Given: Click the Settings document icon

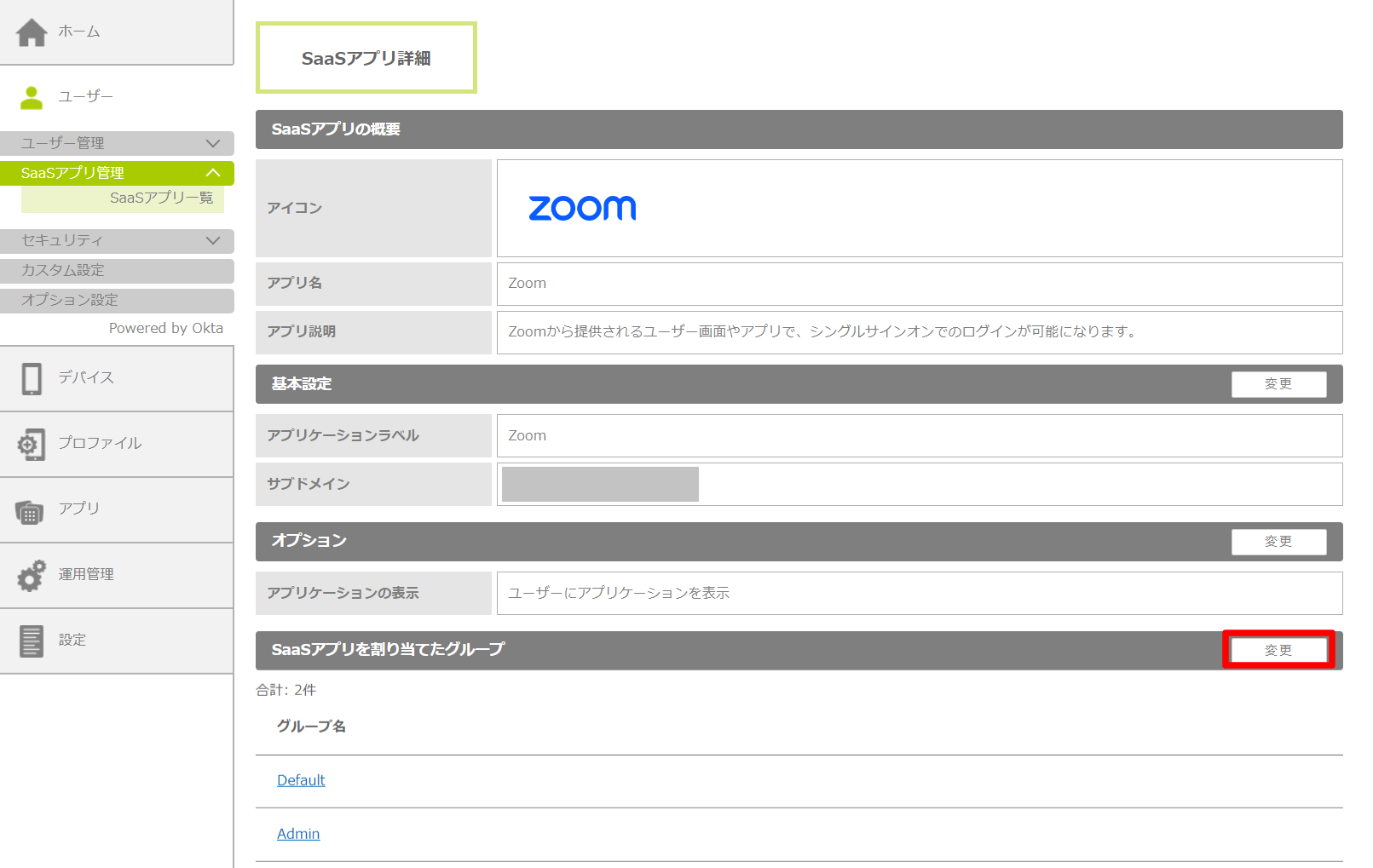Looking at the screenshot, I should pos(32,641).
